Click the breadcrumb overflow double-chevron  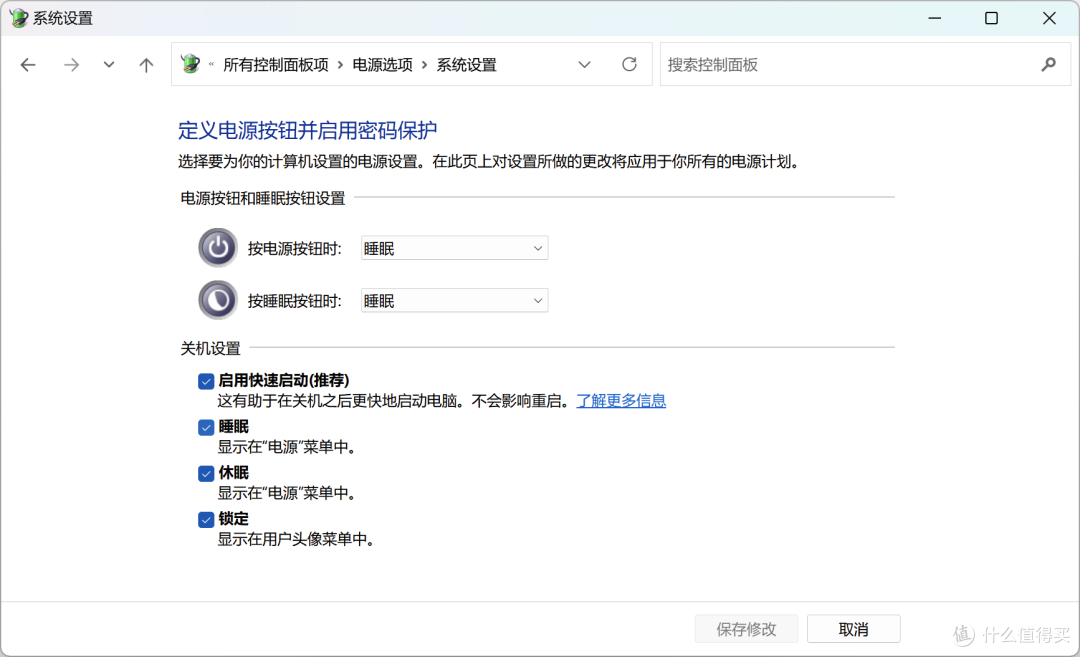211,65
